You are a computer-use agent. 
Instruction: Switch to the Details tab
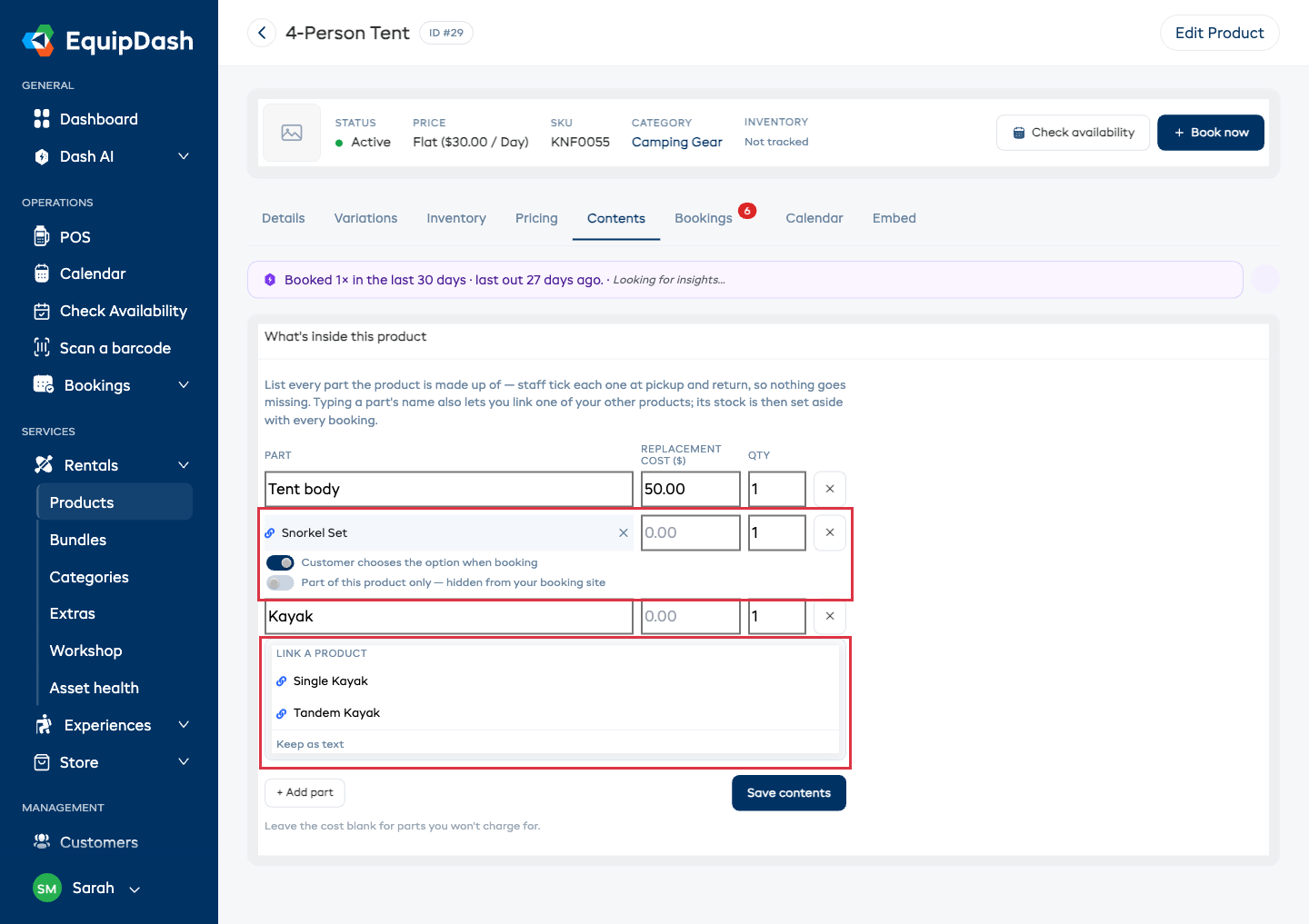click(284, 218)
